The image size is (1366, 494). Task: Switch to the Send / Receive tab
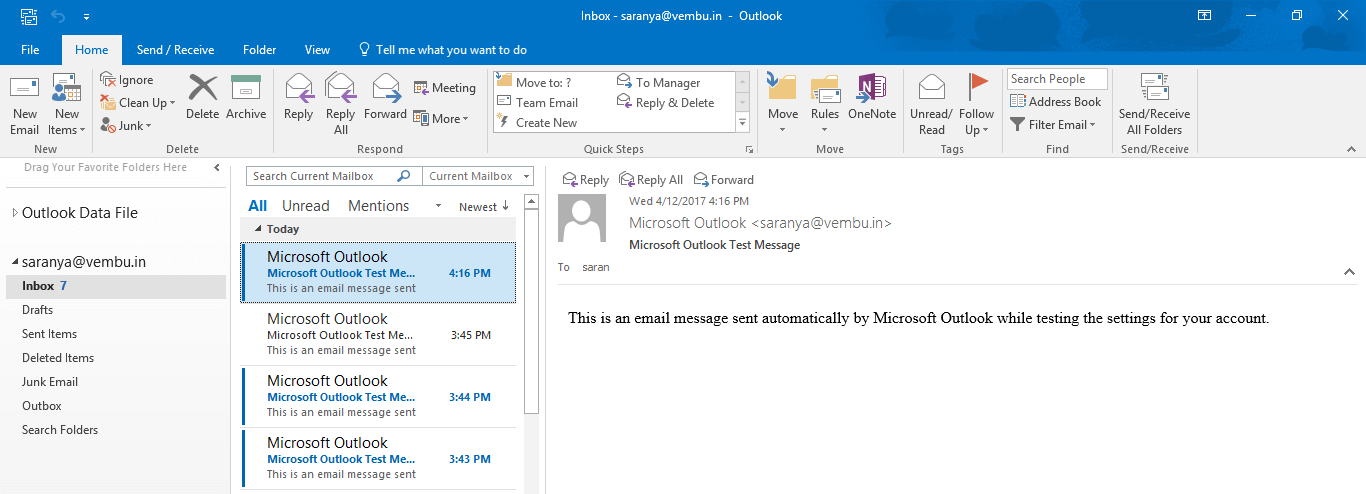(x=175, y=50)
